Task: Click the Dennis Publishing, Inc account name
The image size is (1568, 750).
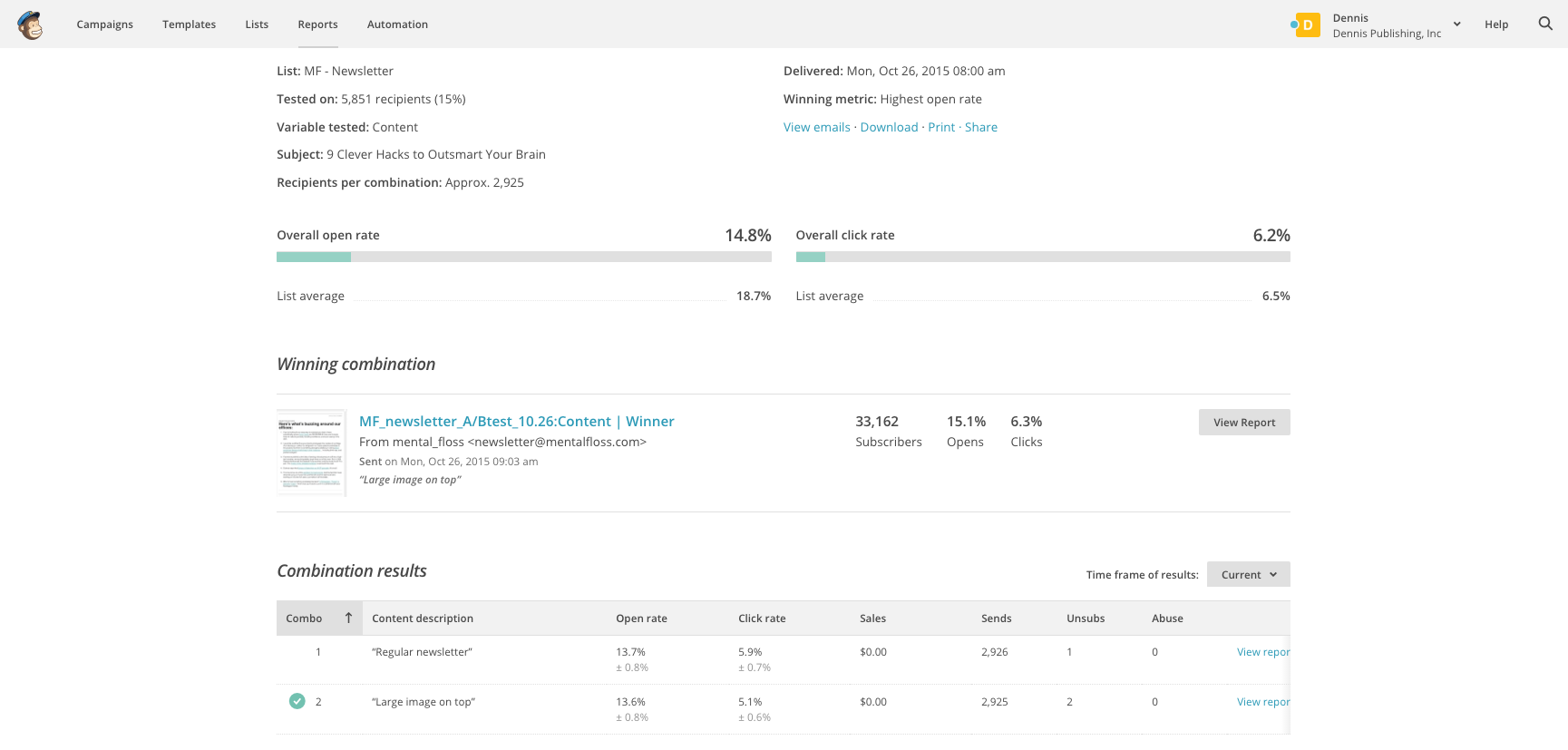Action: (1387, 34)
